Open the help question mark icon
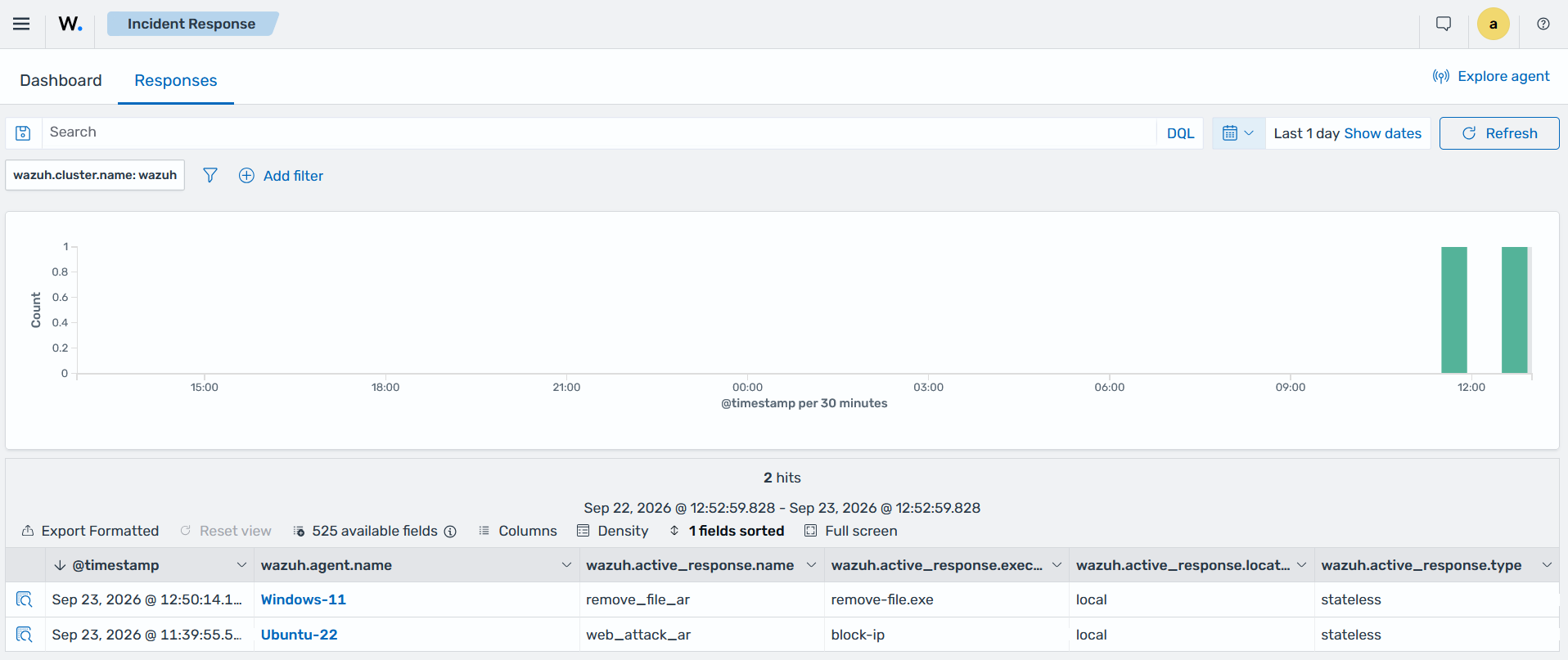Screen dimensions: 1568x660 1543,24
